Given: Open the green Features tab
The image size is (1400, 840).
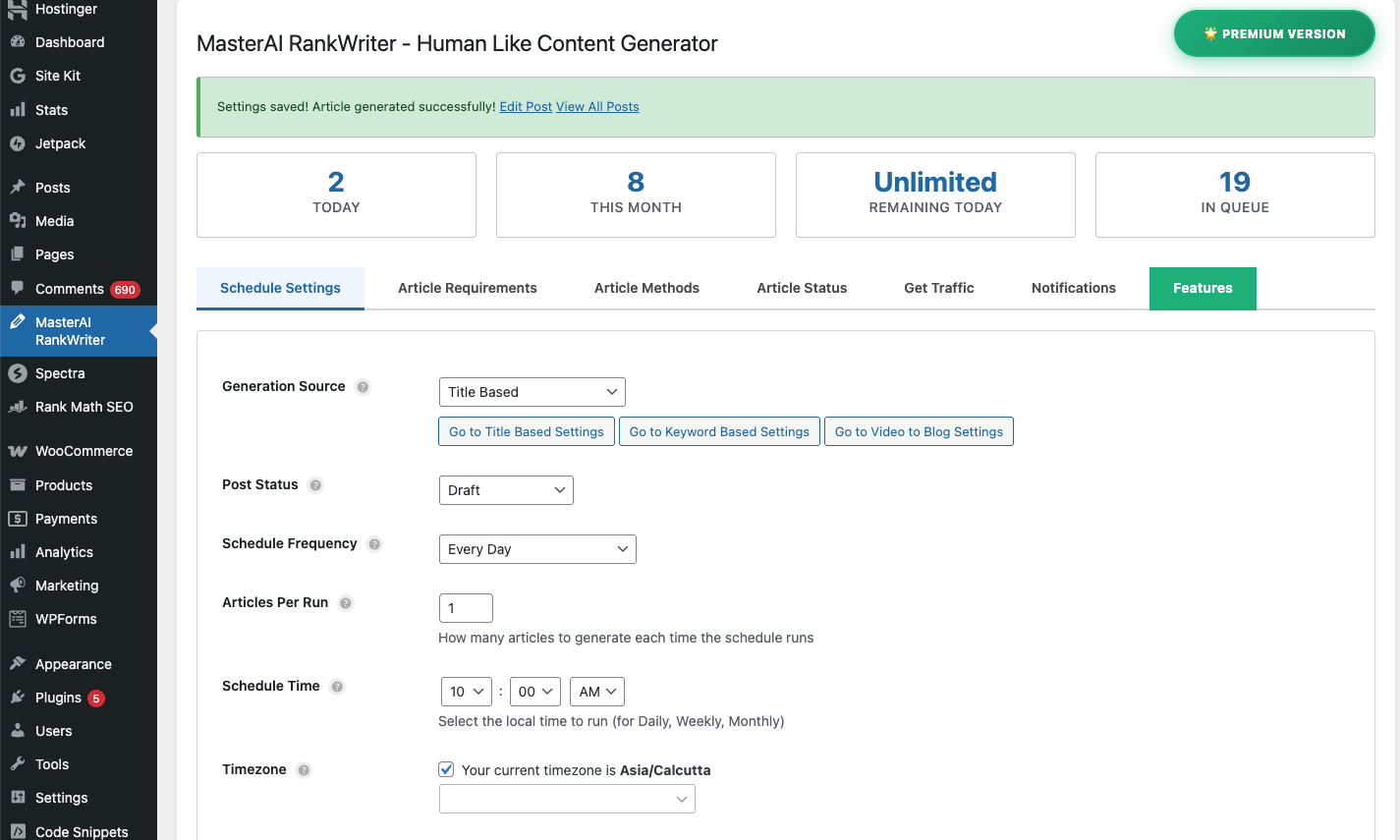Looking at the screenshot, I should click(1203, 288).
